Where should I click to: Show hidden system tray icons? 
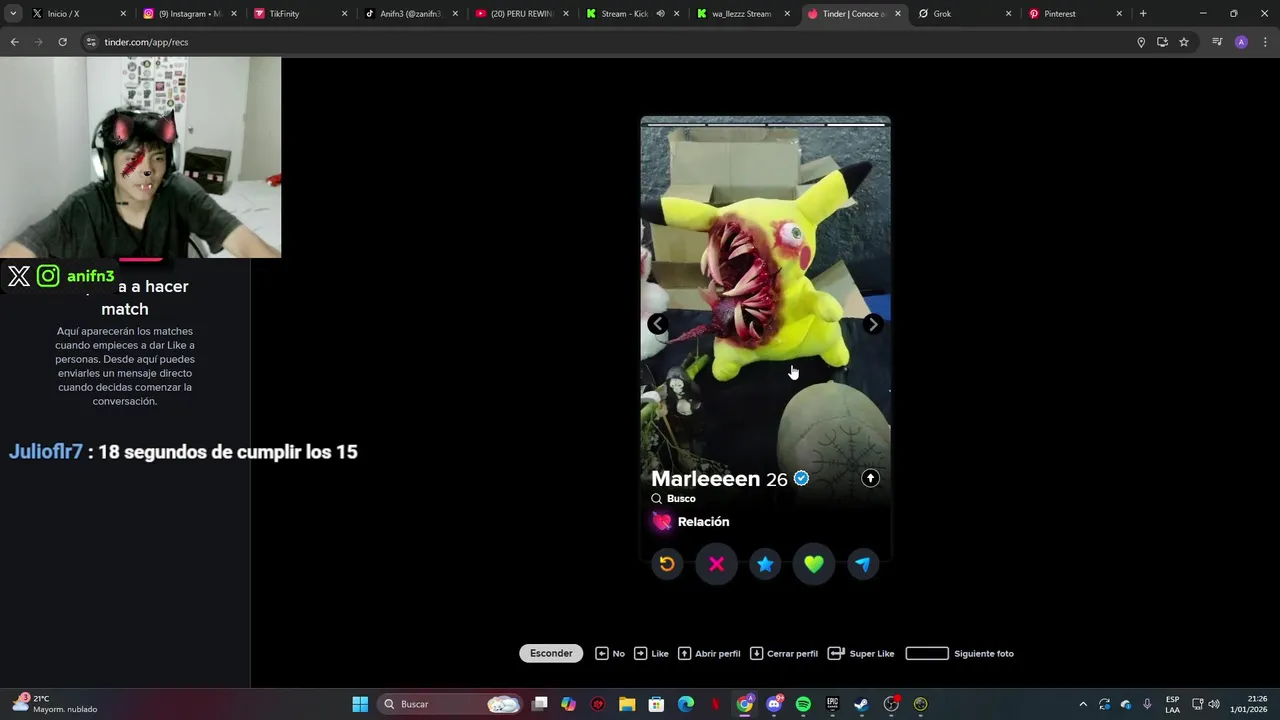tap(1082, 704)
